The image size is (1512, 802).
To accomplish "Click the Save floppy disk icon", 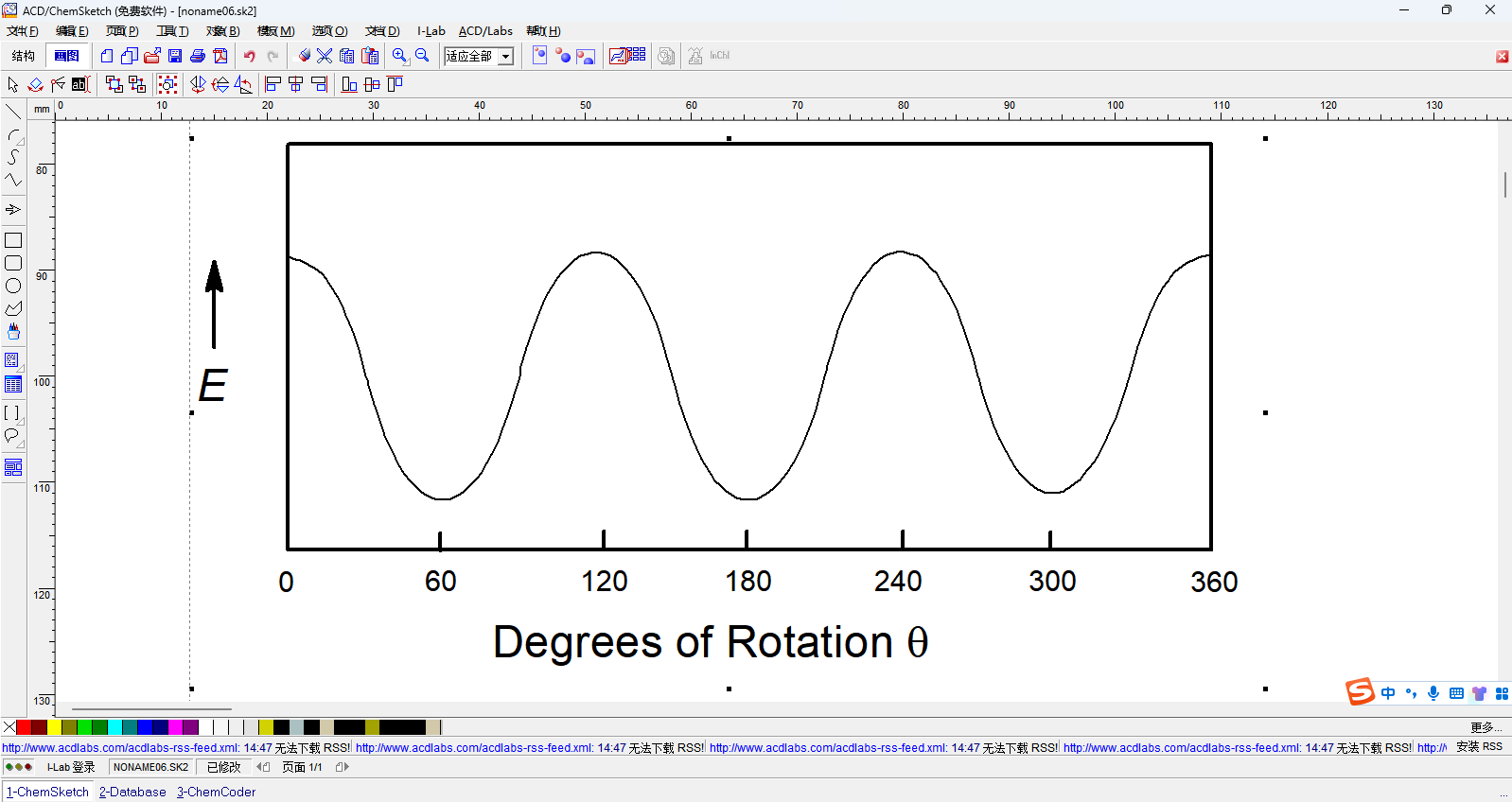I will tap(175, 57).
